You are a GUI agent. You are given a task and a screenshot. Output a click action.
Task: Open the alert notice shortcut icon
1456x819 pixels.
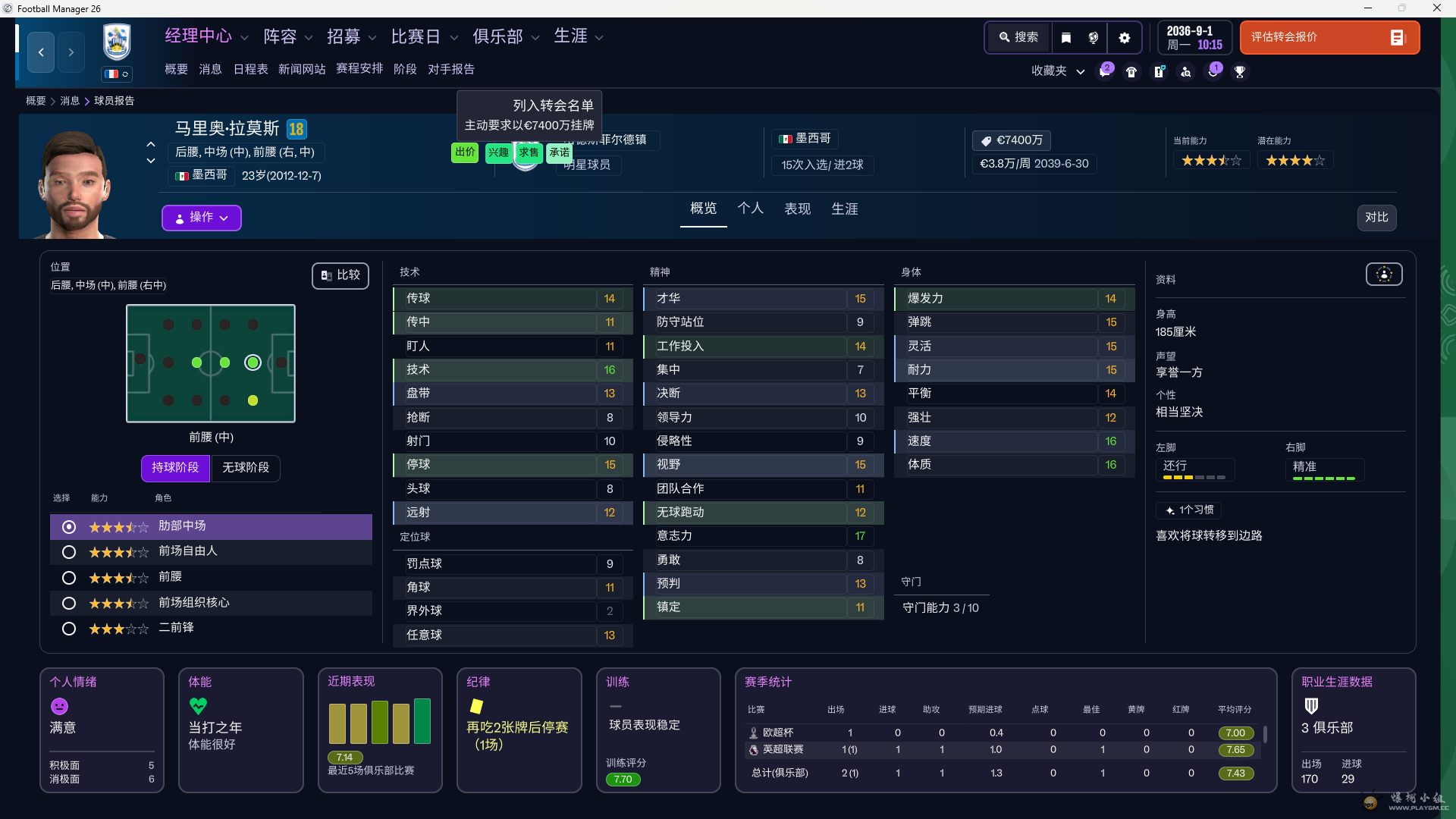pos(1159,71)
